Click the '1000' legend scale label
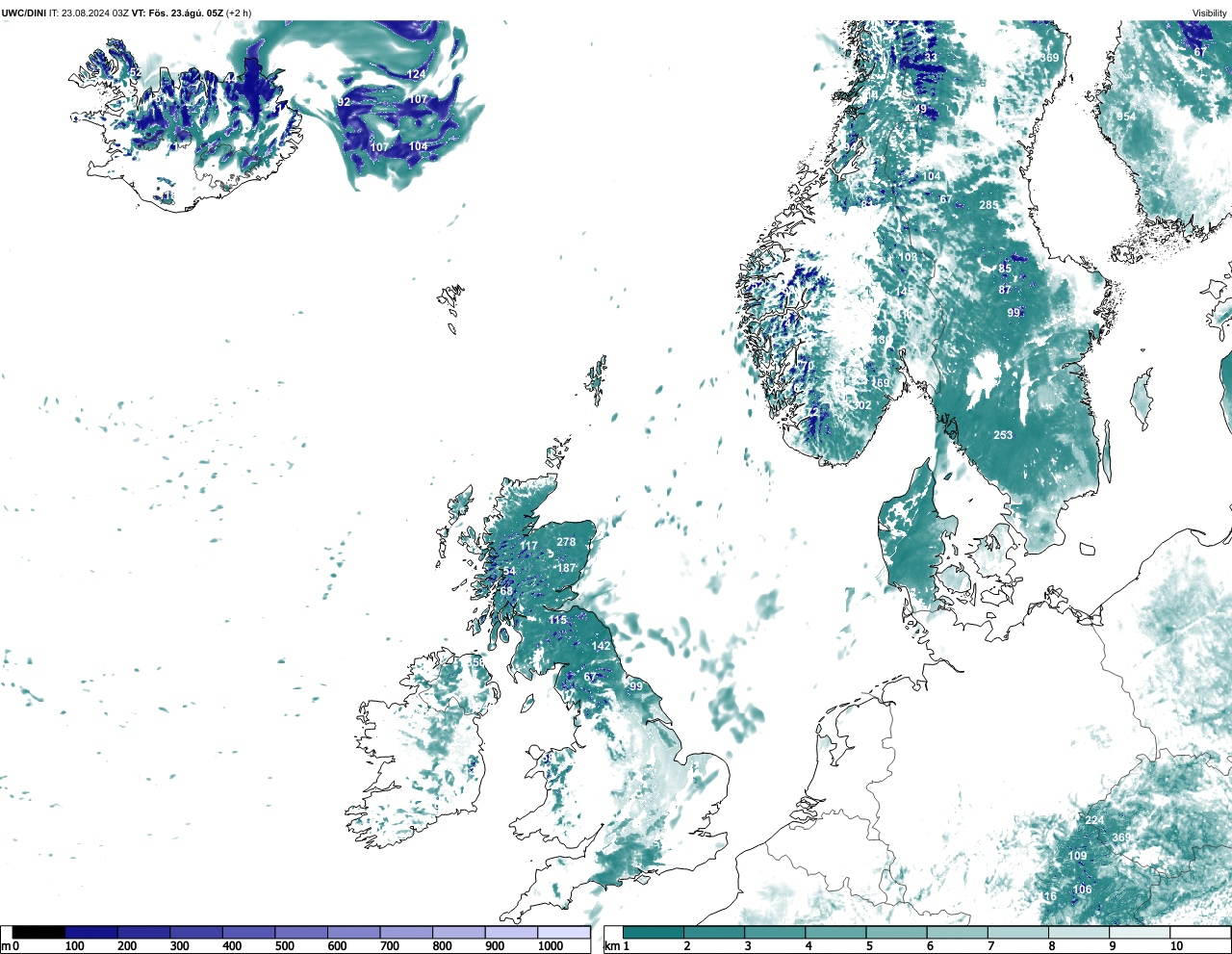1232x954 pixels. click(x=551, y=946)
